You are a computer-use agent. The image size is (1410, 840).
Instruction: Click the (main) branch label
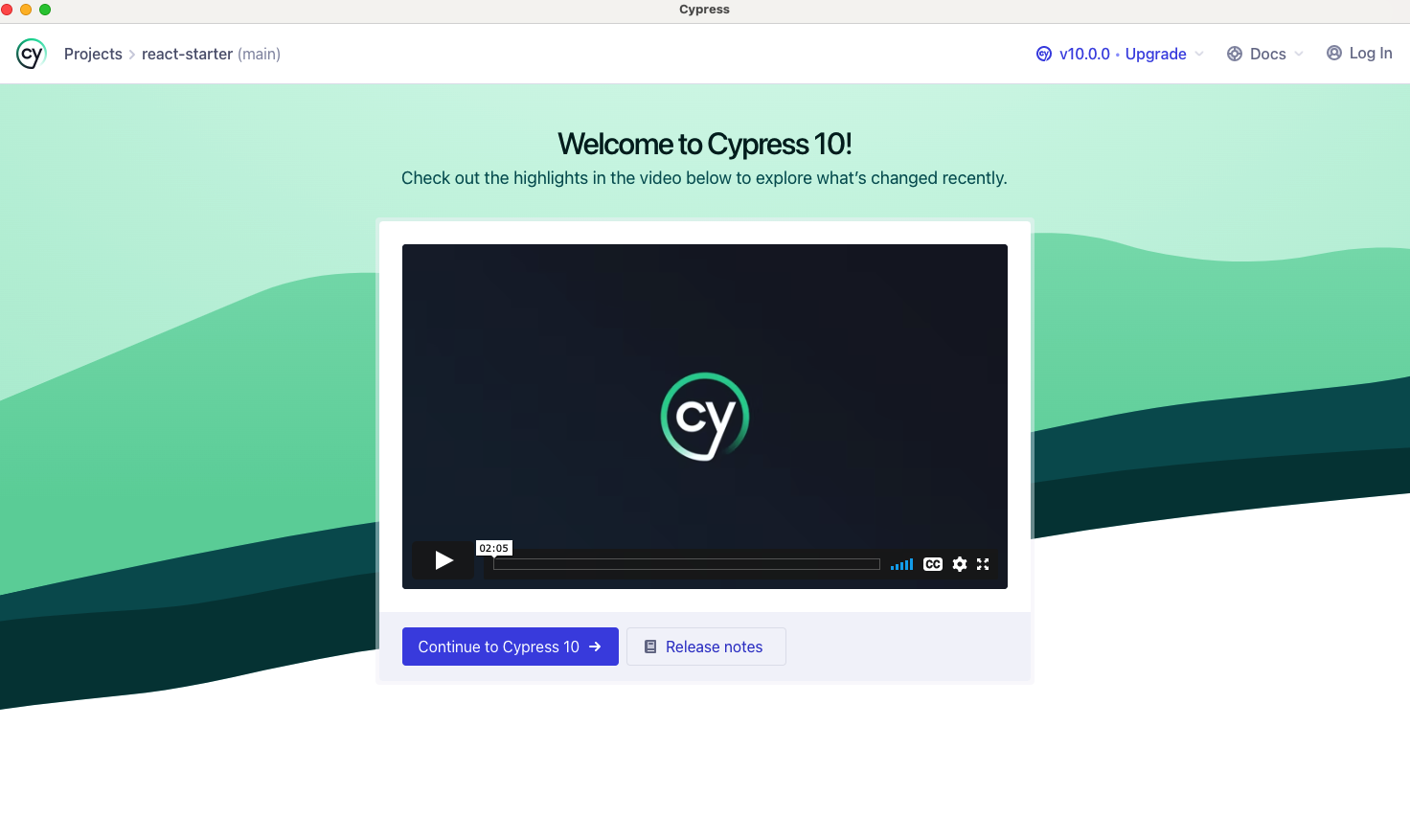[259, 54]
